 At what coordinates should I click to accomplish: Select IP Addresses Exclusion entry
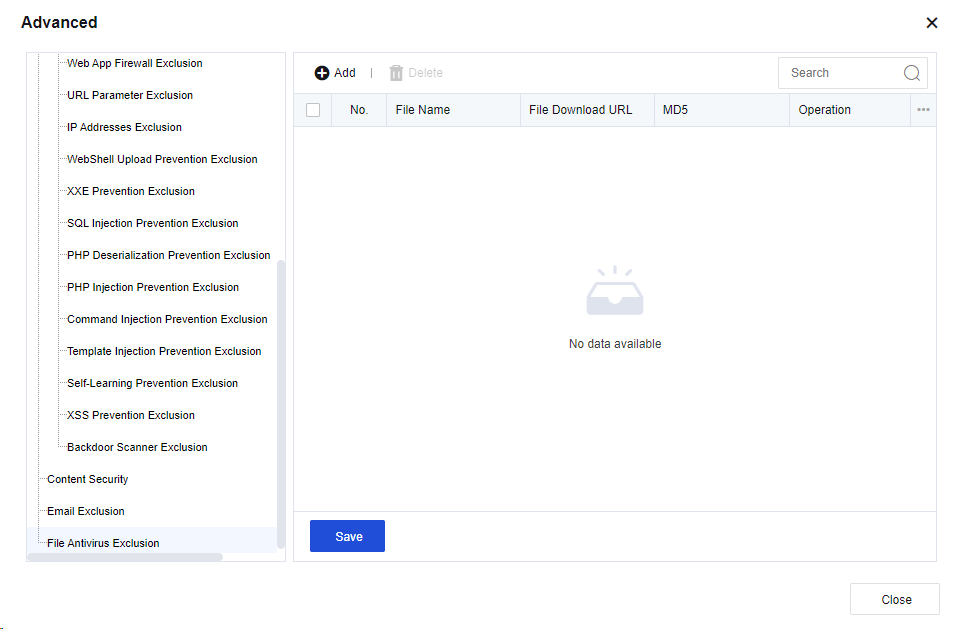pos(124,127)
